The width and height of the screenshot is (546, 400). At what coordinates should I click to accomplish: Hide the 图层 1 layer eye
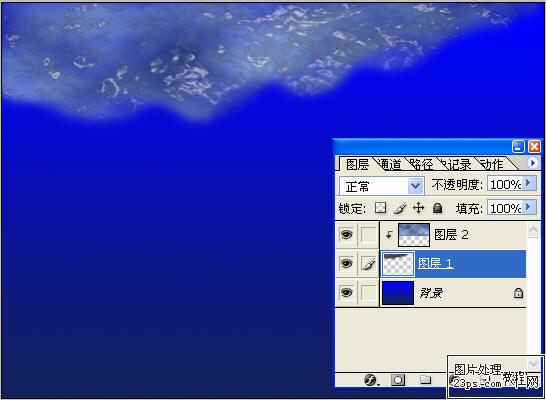(346, 264)
